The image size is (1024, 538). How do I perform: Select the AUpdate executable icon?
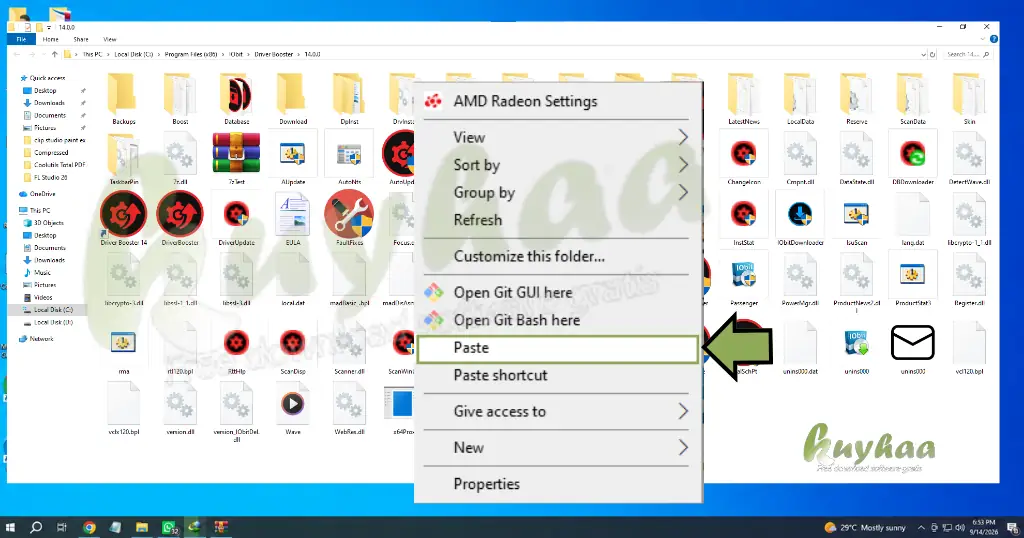[293, 154]
